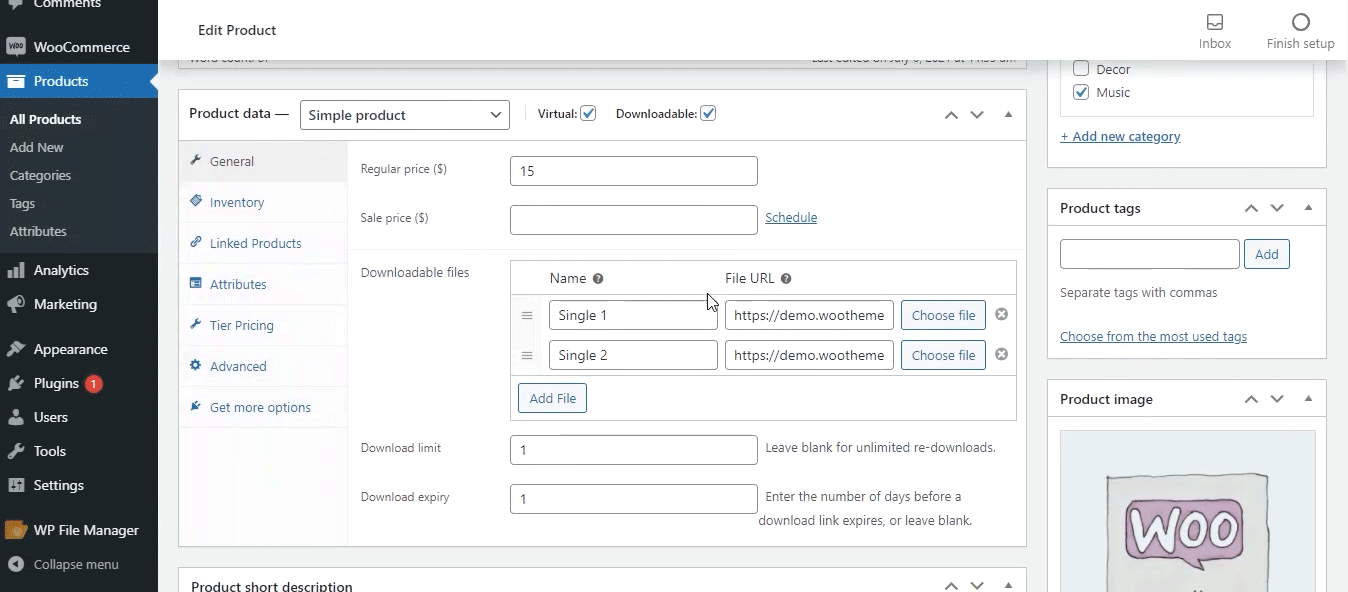1348x592 pixels.
Task: Collapse the Product data panel toggle
Action: click(1008, 115)
